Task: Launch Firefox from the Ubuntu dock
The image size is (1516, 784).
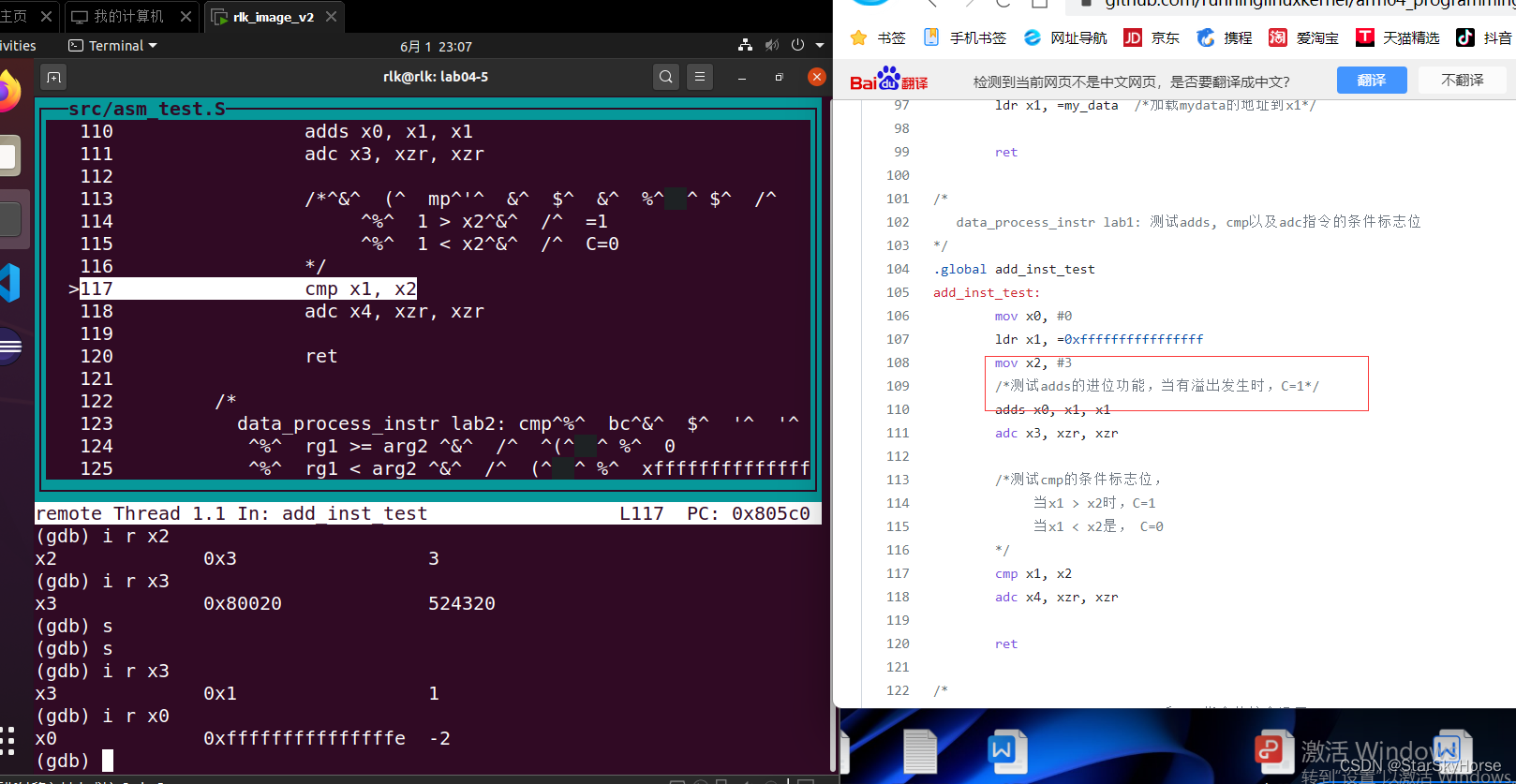Action: click(x=7, y=92)
